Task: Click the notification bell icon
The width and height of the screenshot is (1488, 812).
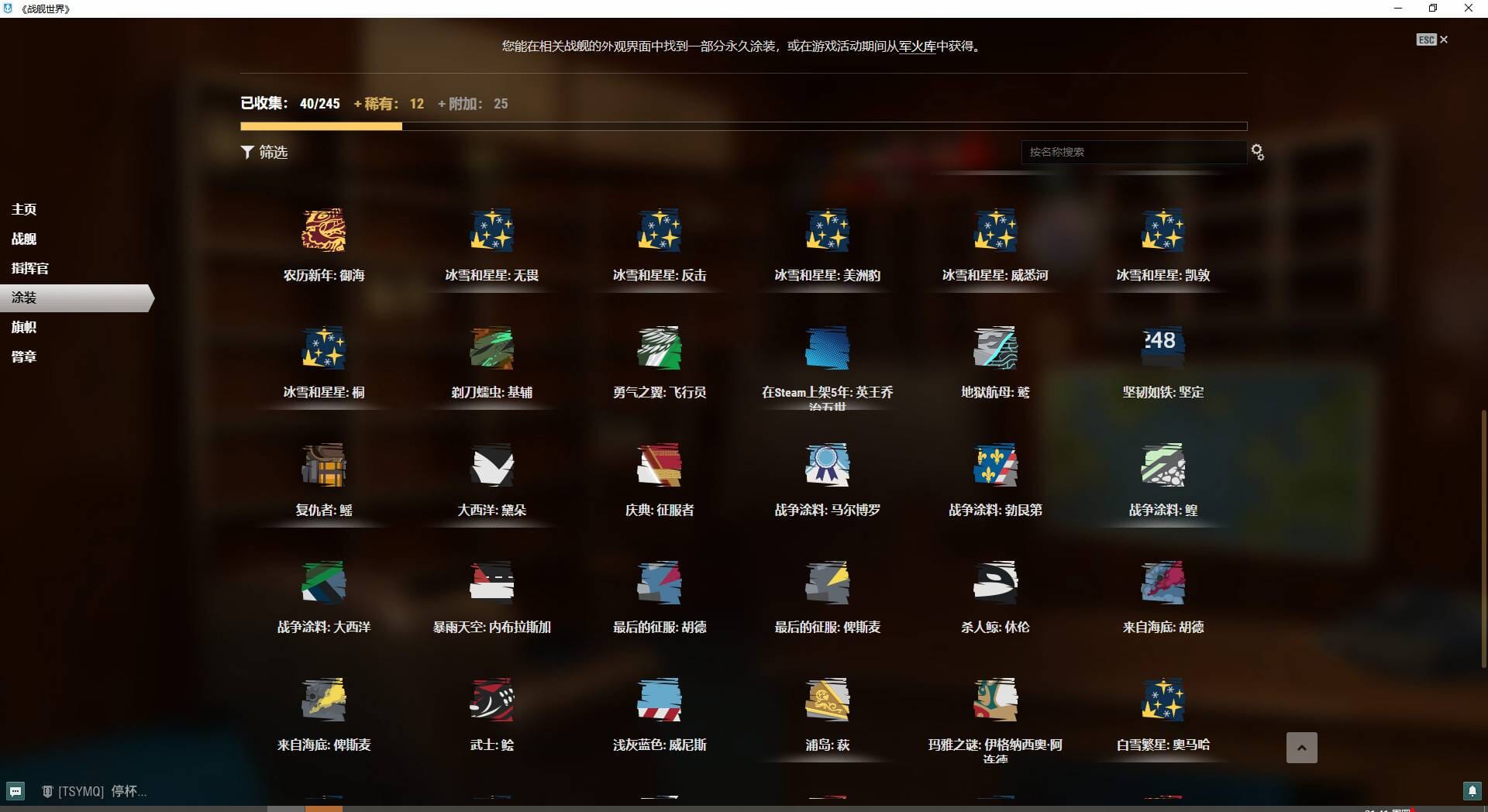Action: pyautogui.click(x=1472, y=791)
